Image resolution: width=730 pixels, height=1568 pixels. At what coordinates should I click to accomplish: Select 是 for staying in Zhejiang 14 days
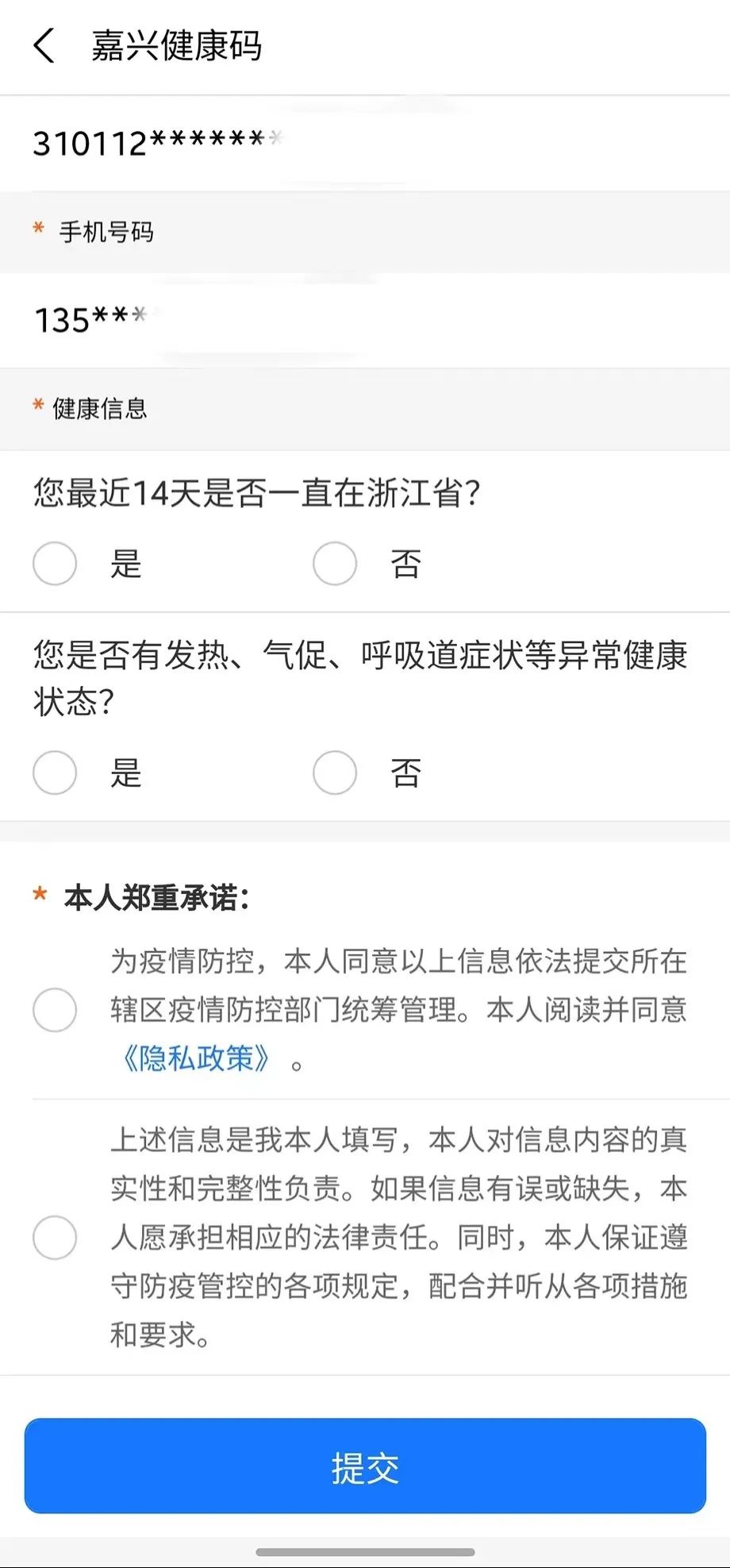55,564
